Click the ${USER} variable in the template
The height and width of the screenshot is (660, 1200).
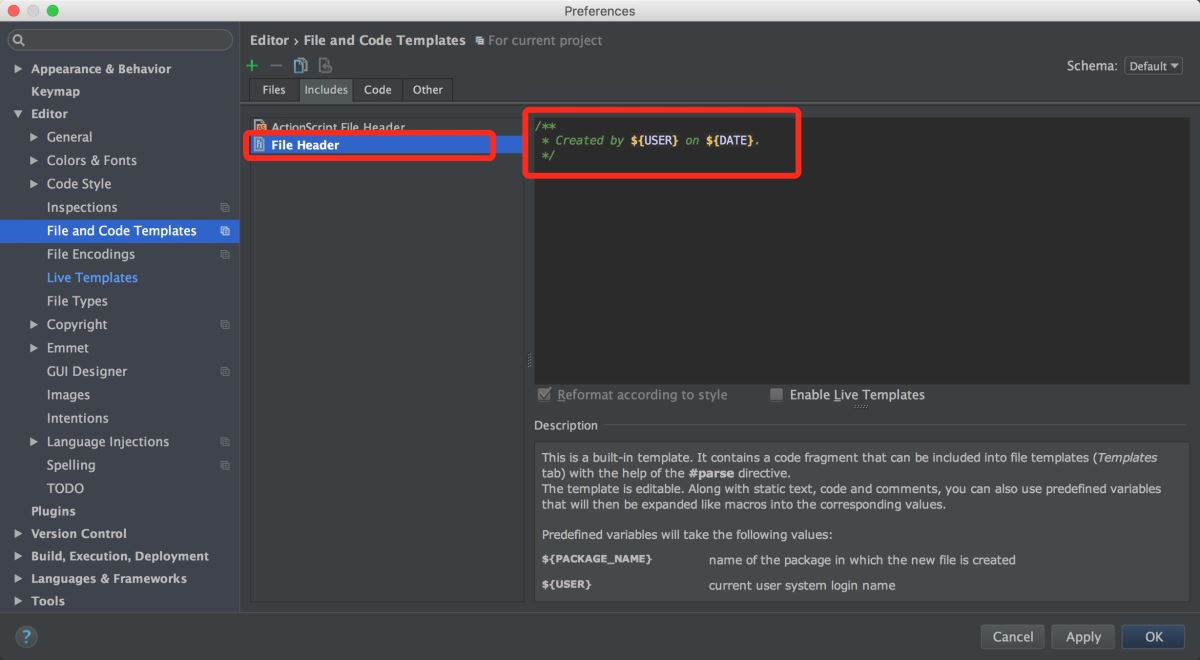click(x=654, y=141)
